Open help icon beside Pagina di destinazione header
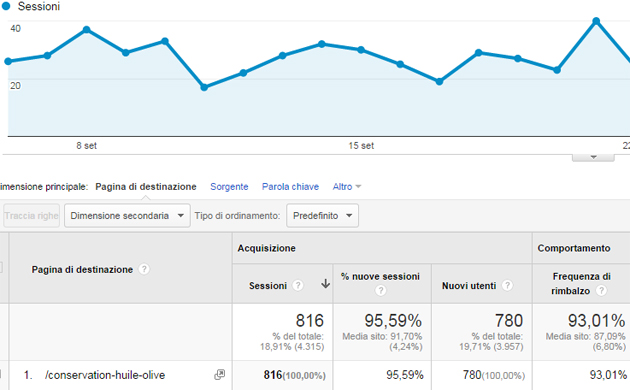Image resolution: width=630 pixels, height=390 pixels. pos(144,269)
